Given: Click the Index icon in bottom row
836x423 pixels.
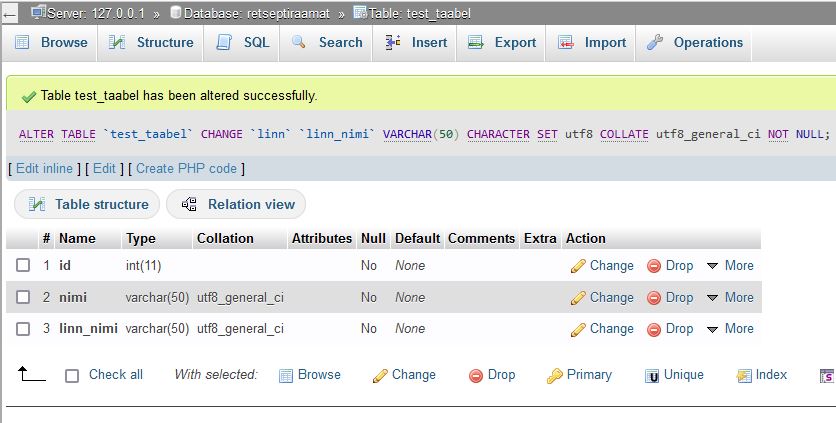Looking at the screenshot, I should 744,376.
